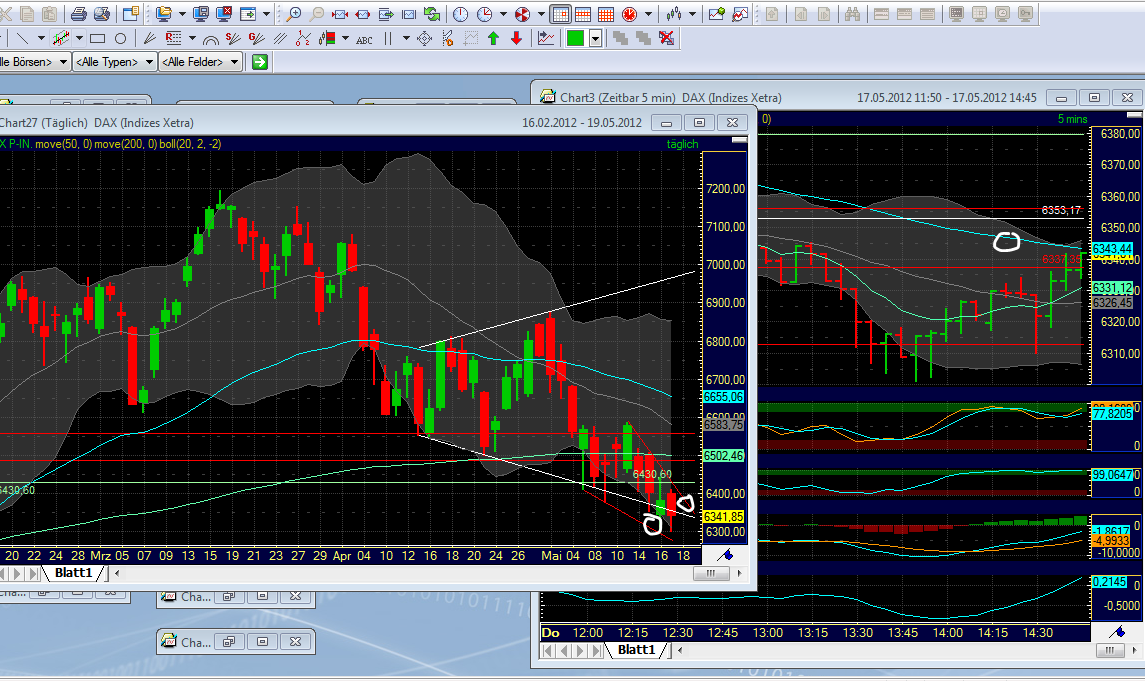Click the Chart3 DAX 5 min window title
Screen dimensions: 1145x681
(670, 97)
